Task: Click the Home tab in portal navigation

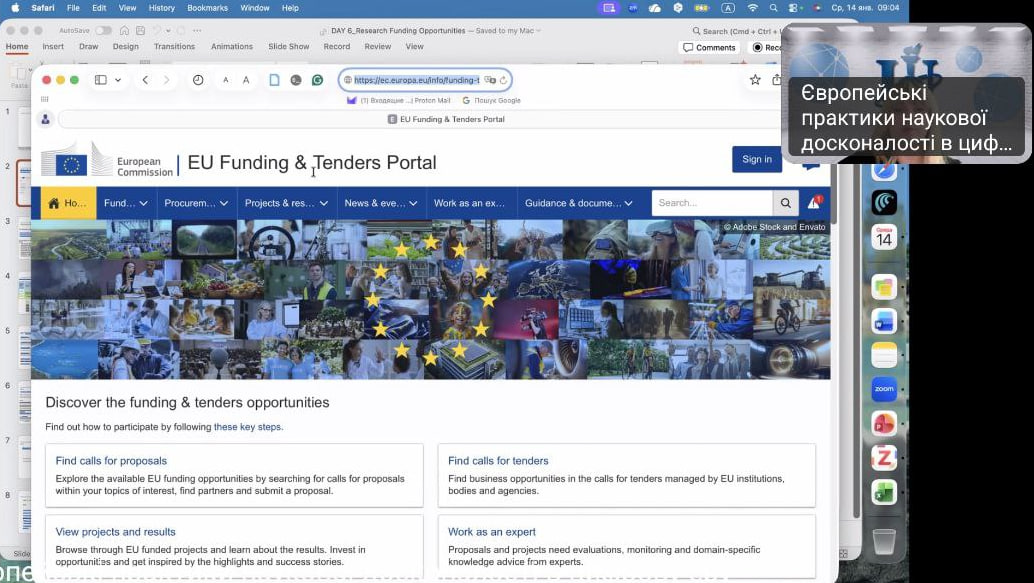Action: click(68, 203)
